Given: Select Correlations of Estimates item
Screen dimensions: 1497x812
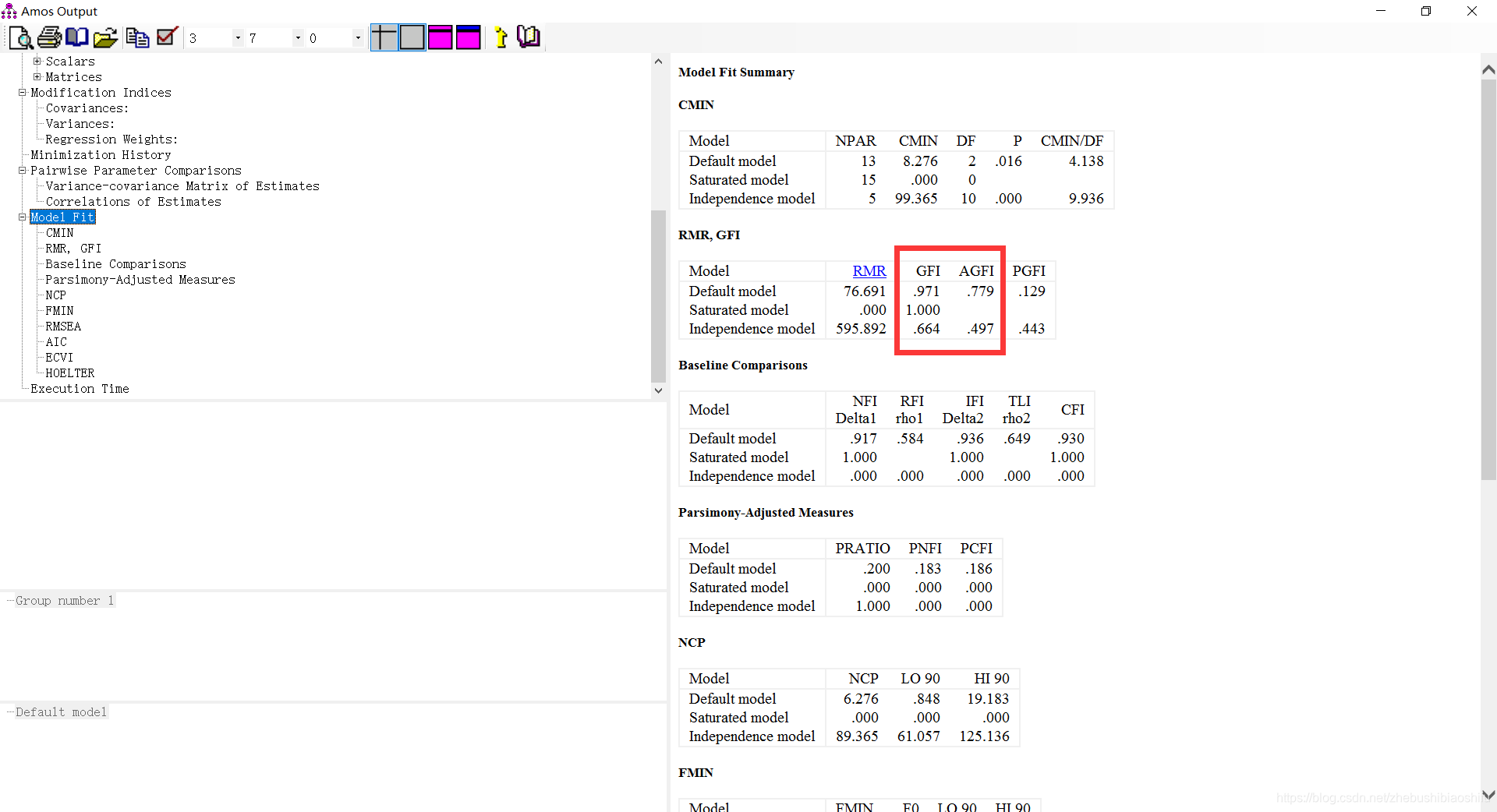Looking at the screenshot, I should click(133, 202).
